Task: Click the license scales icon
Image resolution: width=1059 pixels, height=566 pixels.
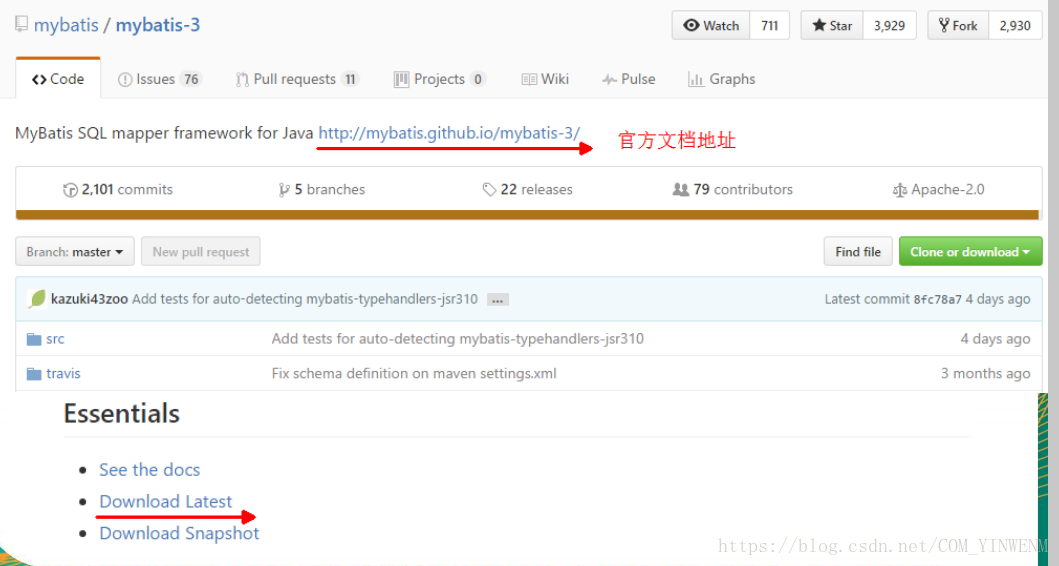Action: 900,190
